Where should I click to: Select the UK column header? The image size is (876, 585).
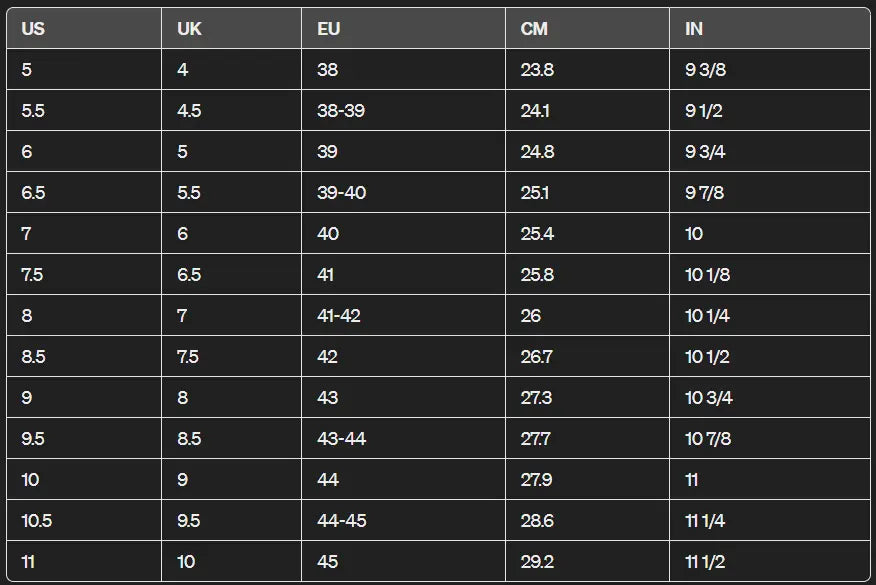pyautogui.click(x=189, y=29)
